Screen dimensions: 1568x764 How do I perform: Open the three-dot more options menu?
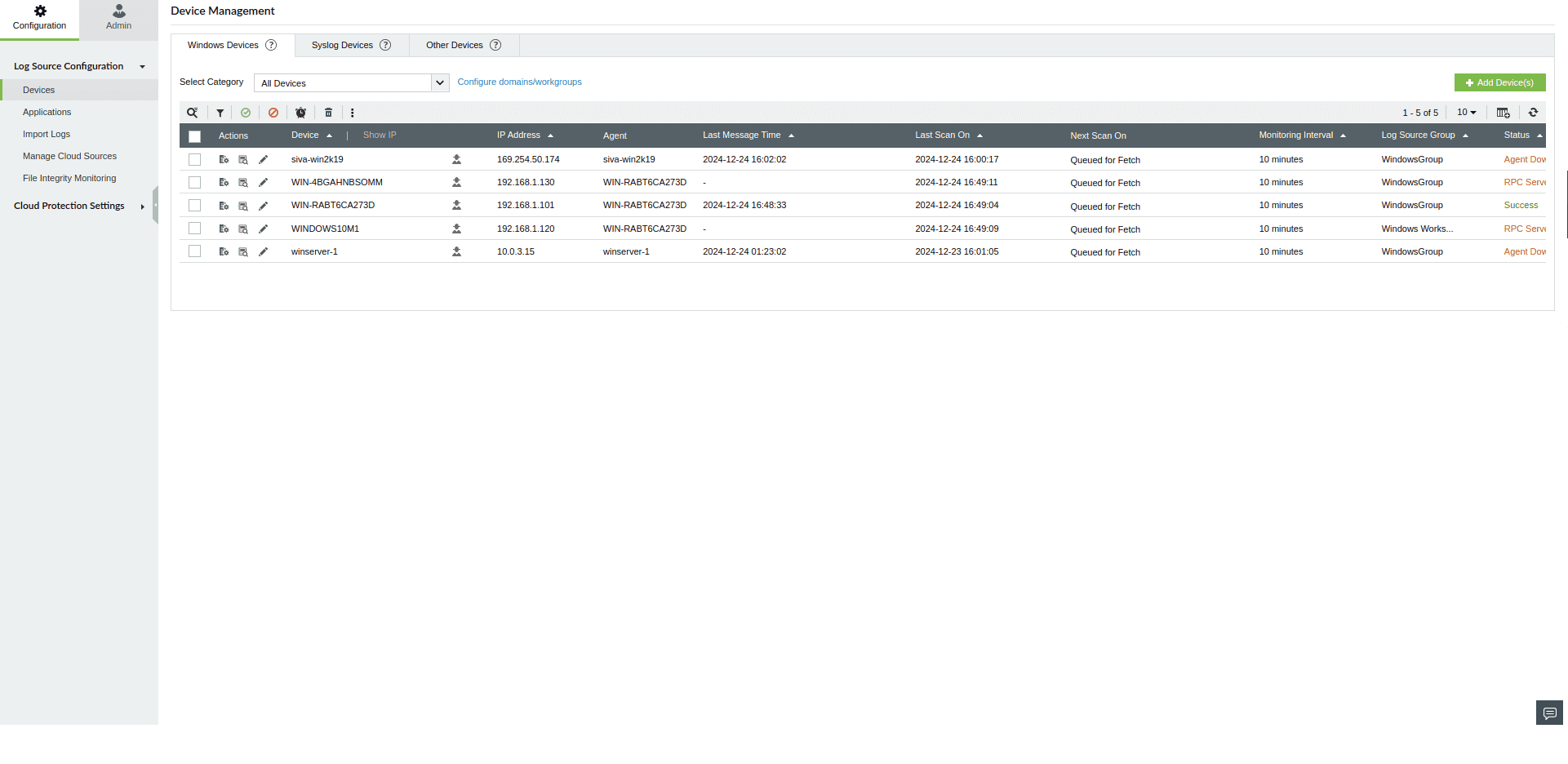[352, 113]
